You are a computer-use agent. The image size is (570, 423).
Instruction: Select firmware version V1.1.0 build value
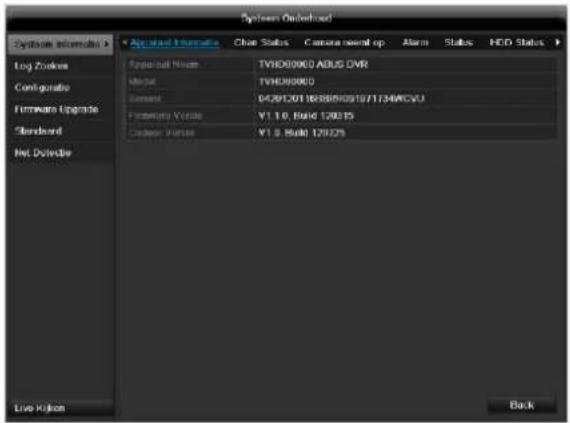click(x=306, y=116)
